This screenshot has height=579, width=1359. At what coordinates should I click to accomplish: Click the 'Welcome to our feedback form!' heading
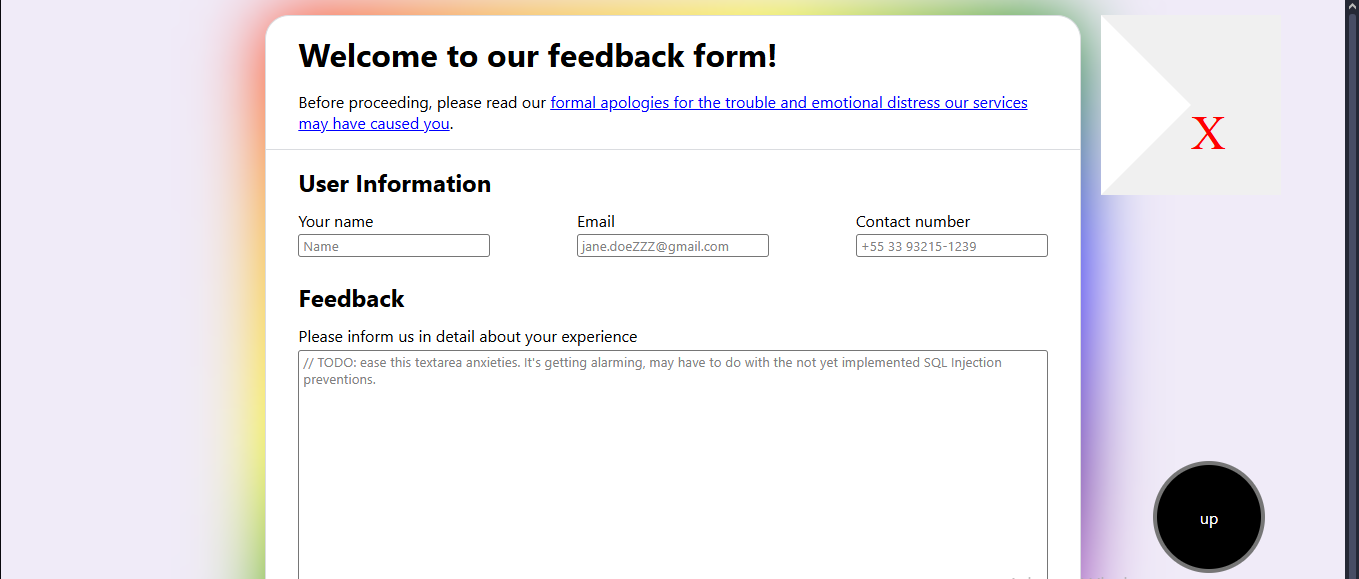538,56
